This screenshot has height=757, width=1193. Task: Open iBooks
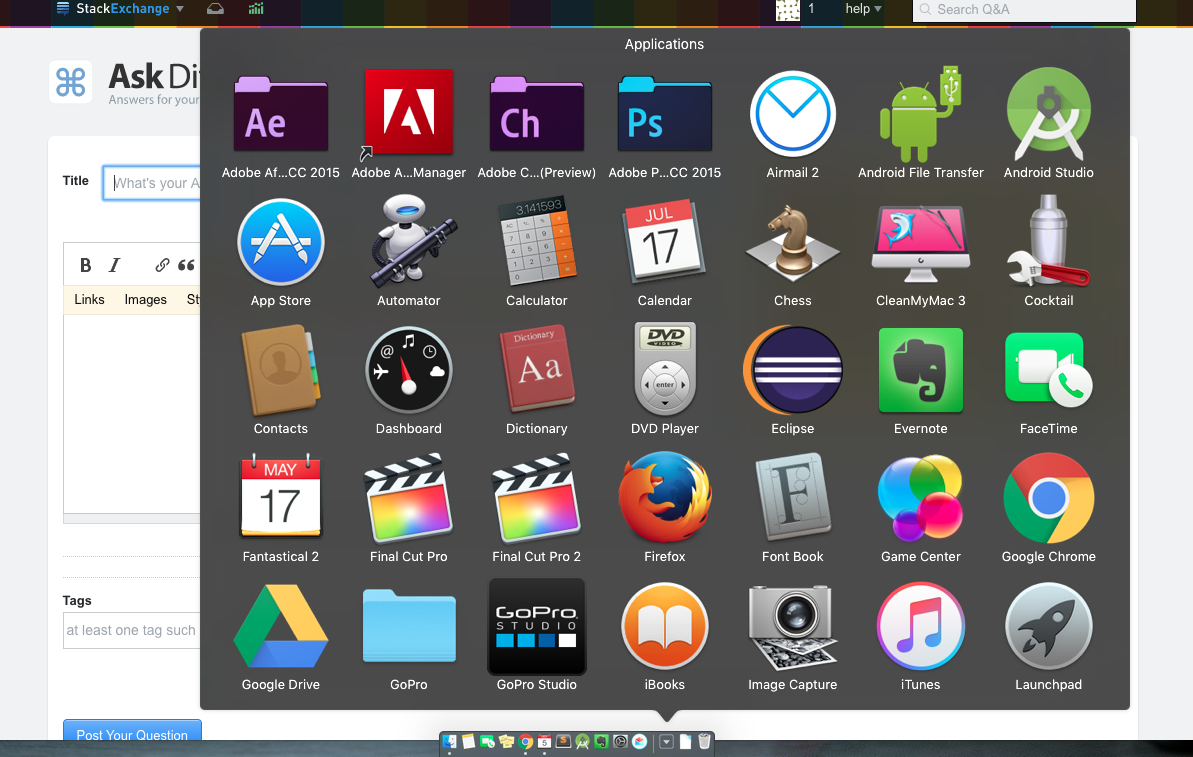coord(665,626)
